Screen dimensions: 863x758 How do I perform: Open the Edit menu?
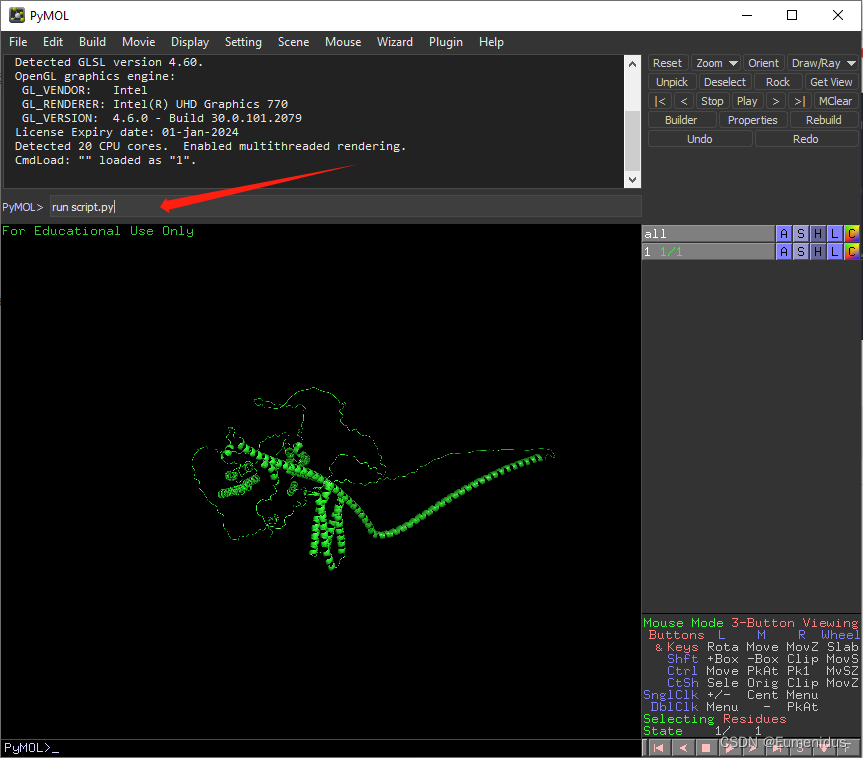pos(53,42)
